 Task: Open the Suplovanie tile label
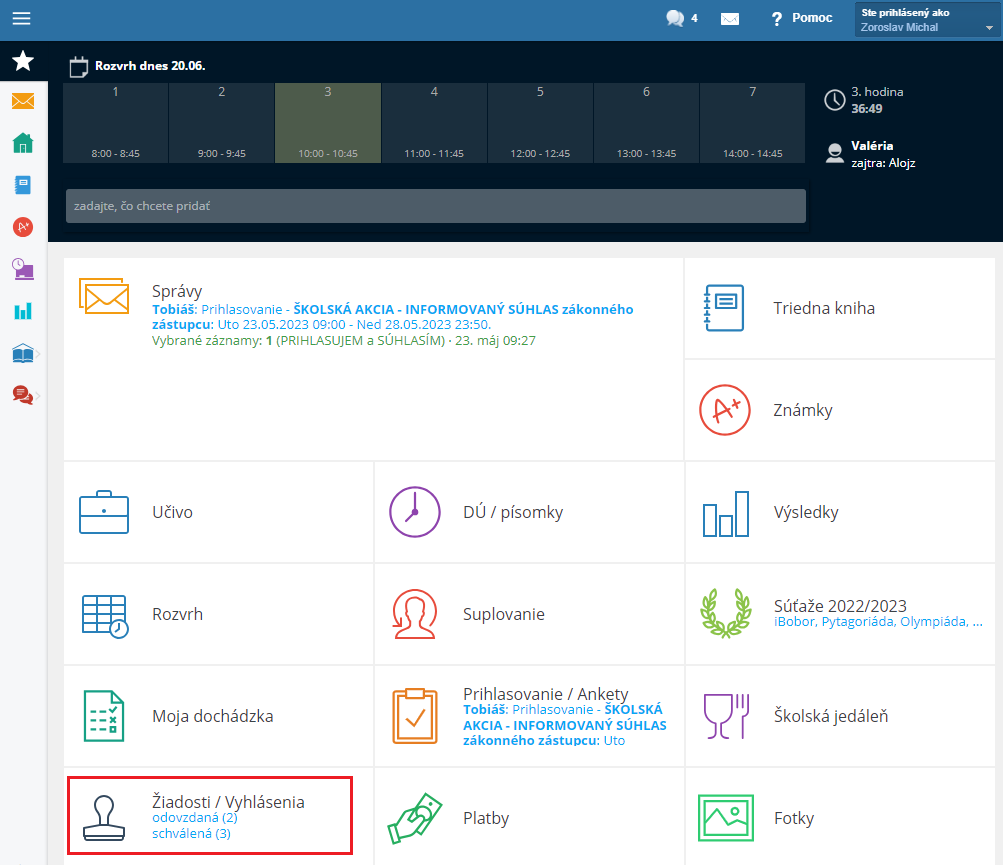[x=504, y=614]
